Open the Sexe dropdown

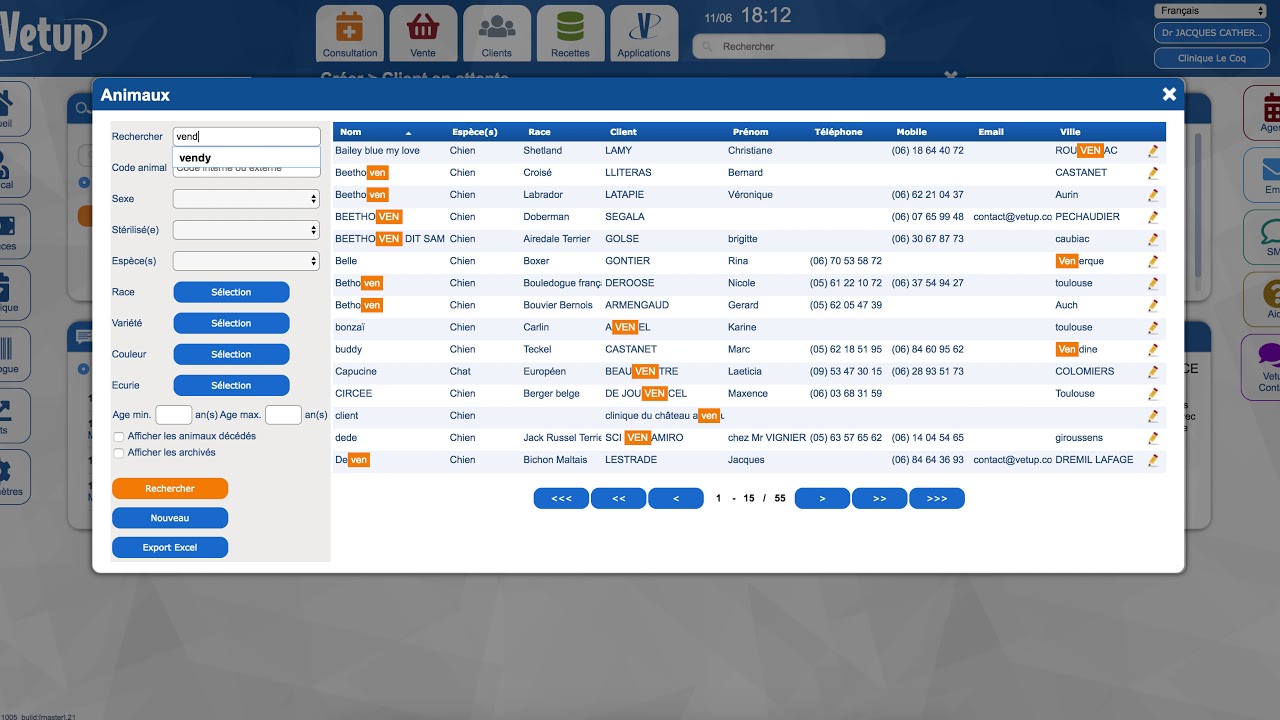click(x=245, y=199)
